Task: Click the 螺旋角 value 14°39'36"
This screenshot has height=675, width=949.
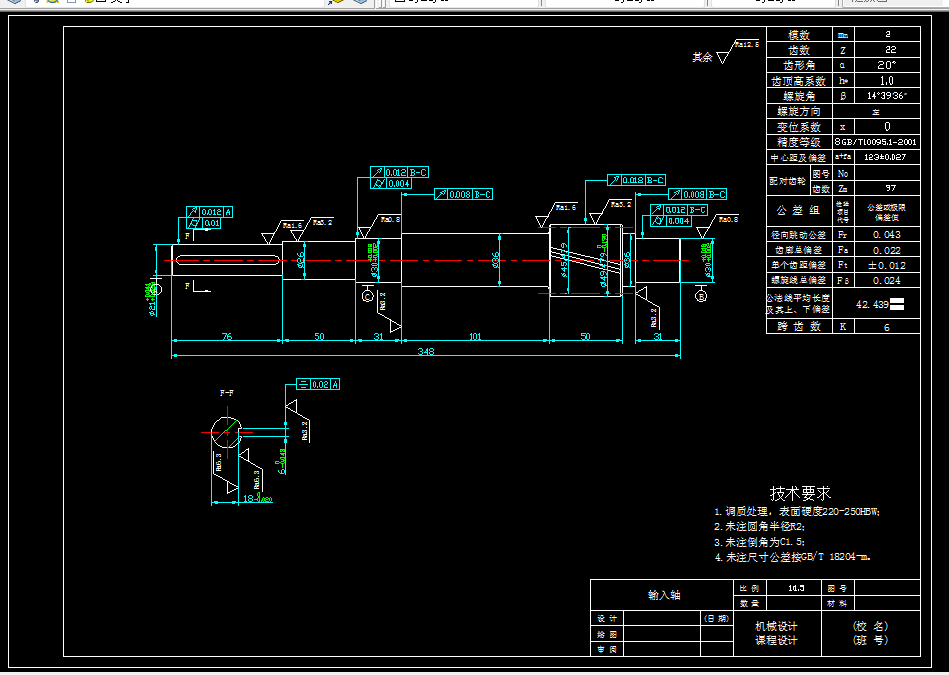Action: point(887,96)
